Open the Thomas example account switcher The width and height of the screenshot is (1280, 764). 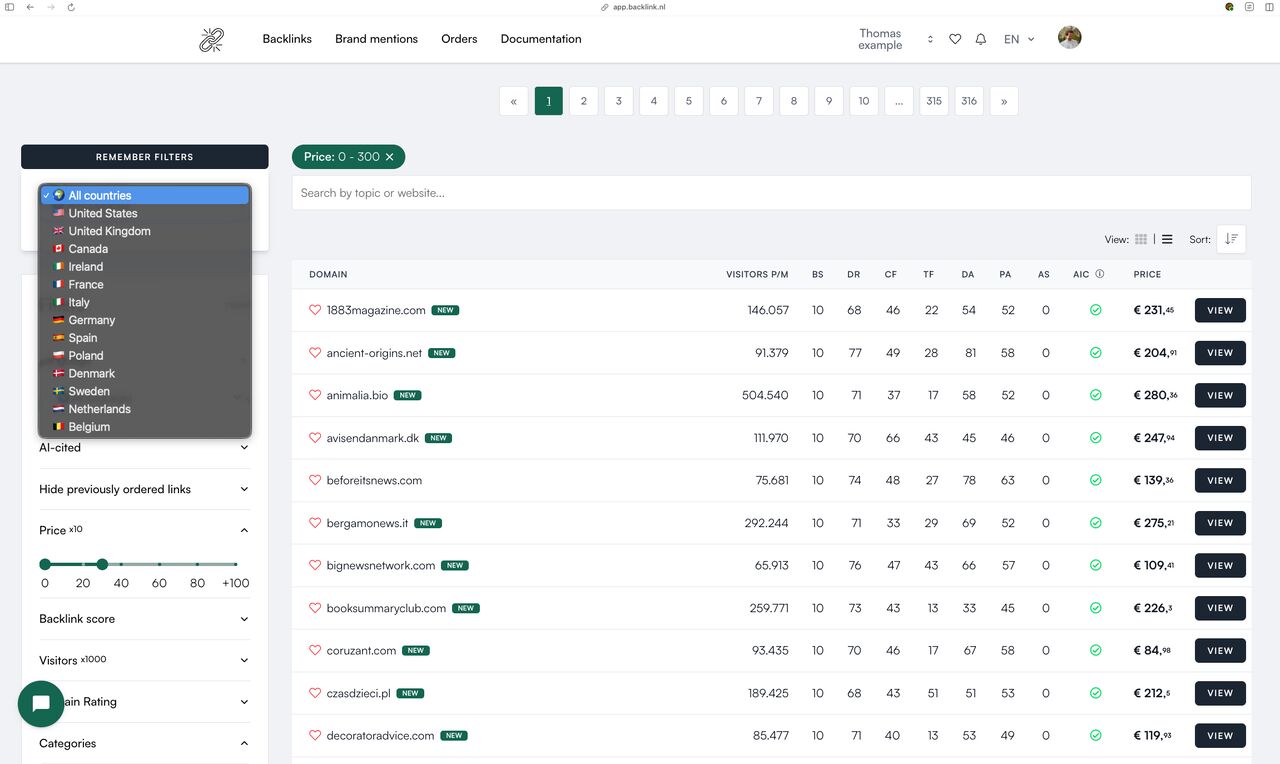(896, 39)
